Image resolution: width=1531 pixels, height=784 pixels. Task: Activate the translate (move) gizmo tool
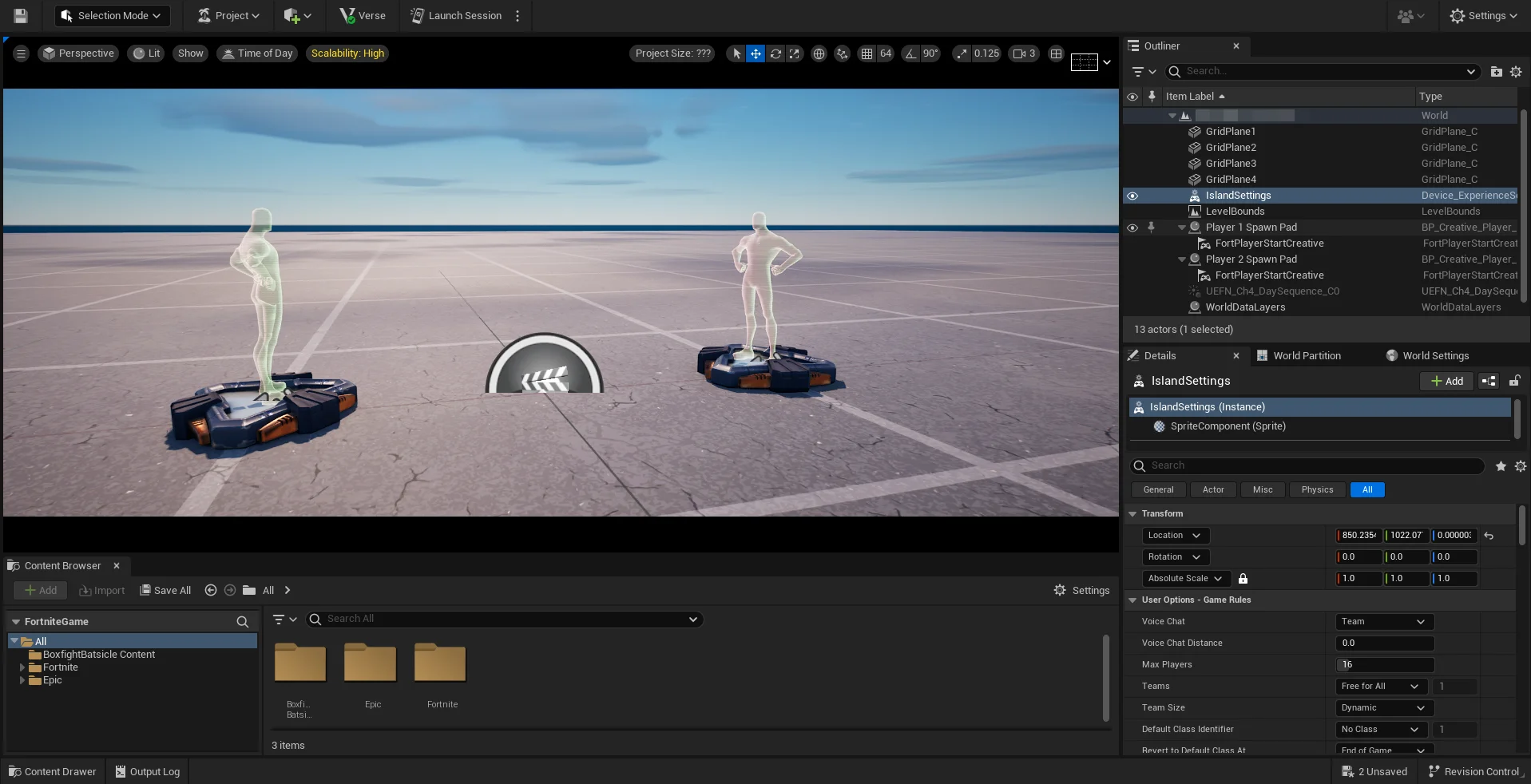coord(756,53)
